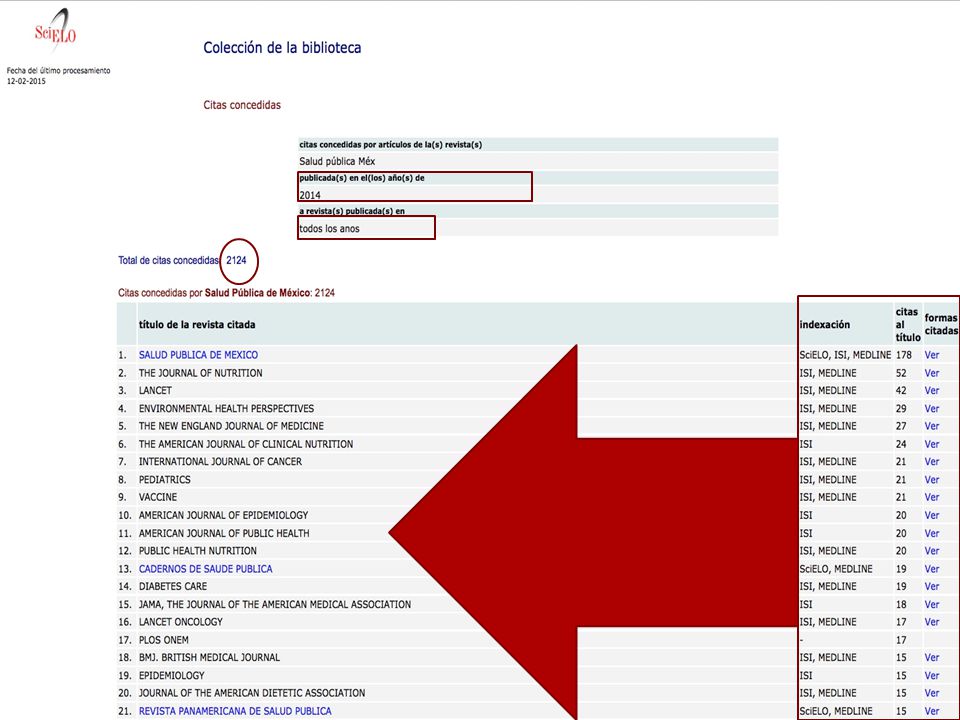
Task: Click Ver for Salud Publica de Mexico row
Action: (932, 355)
